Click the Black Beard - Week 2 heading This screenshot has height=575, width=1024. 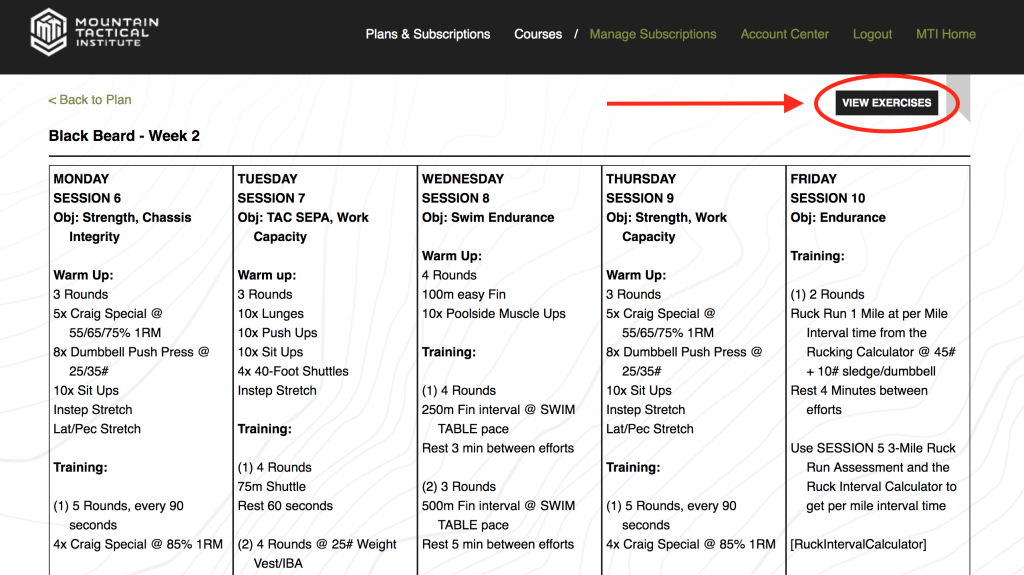coord(124,136)
